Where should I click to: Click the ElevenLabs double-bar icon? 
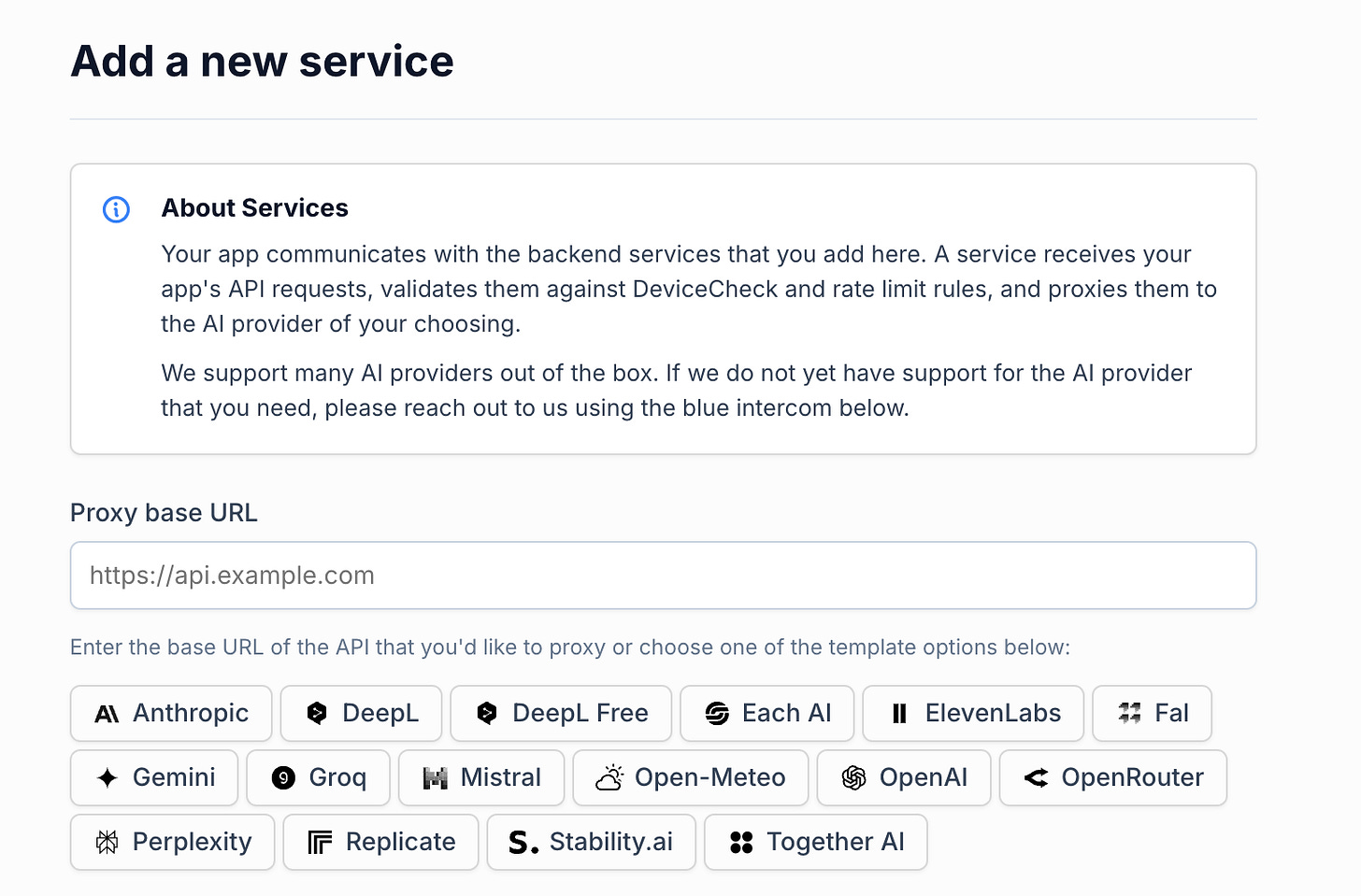click(899, 714)
